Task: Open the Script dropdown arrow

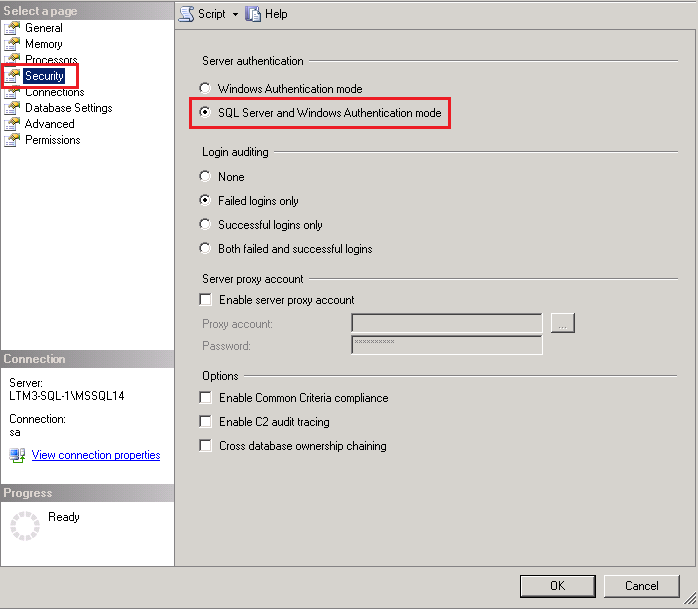Action: point(235,15)
